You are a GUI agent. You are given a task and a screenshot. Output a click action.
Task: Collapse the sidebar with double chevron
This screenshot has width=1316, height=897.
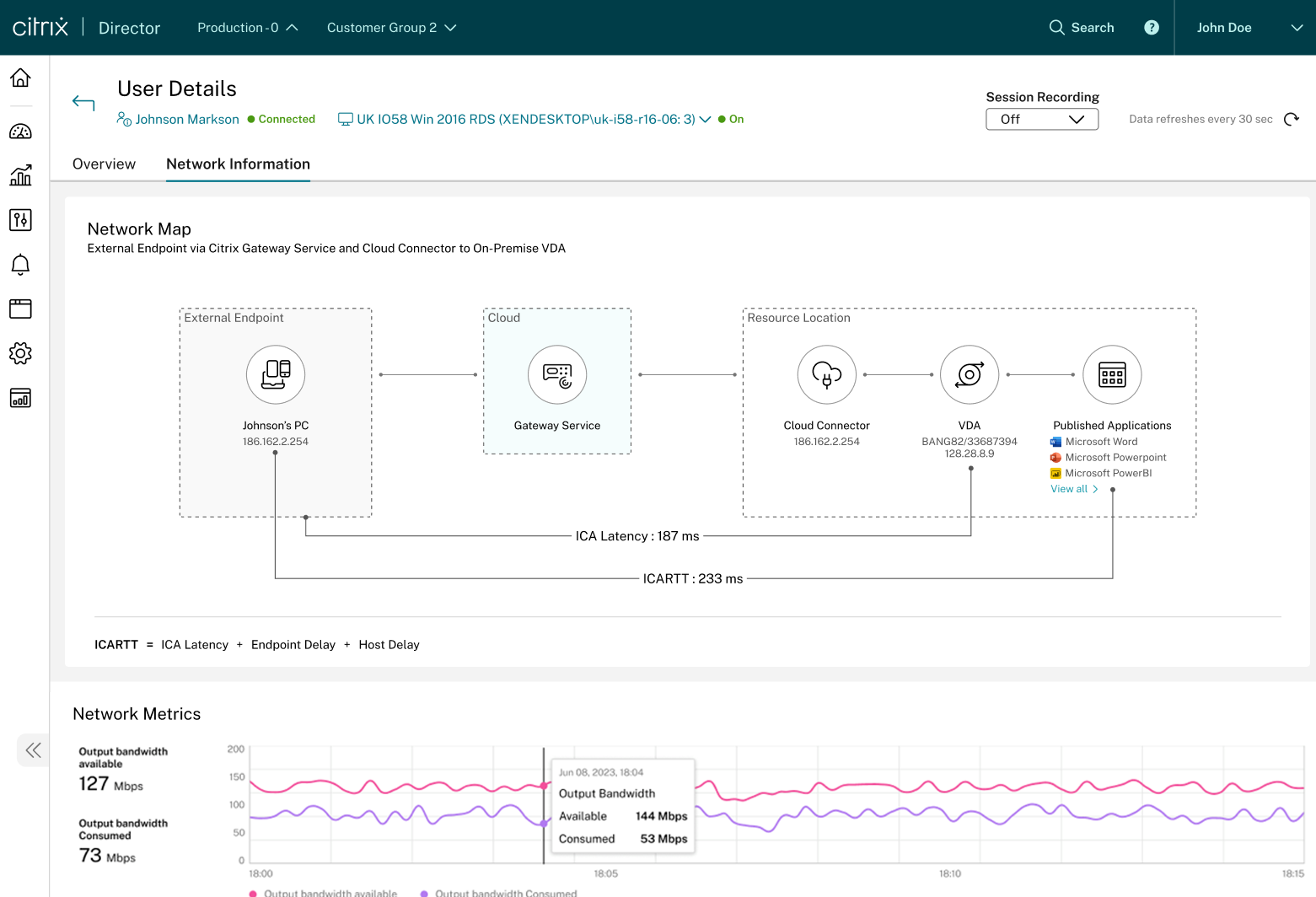(33, 750)
